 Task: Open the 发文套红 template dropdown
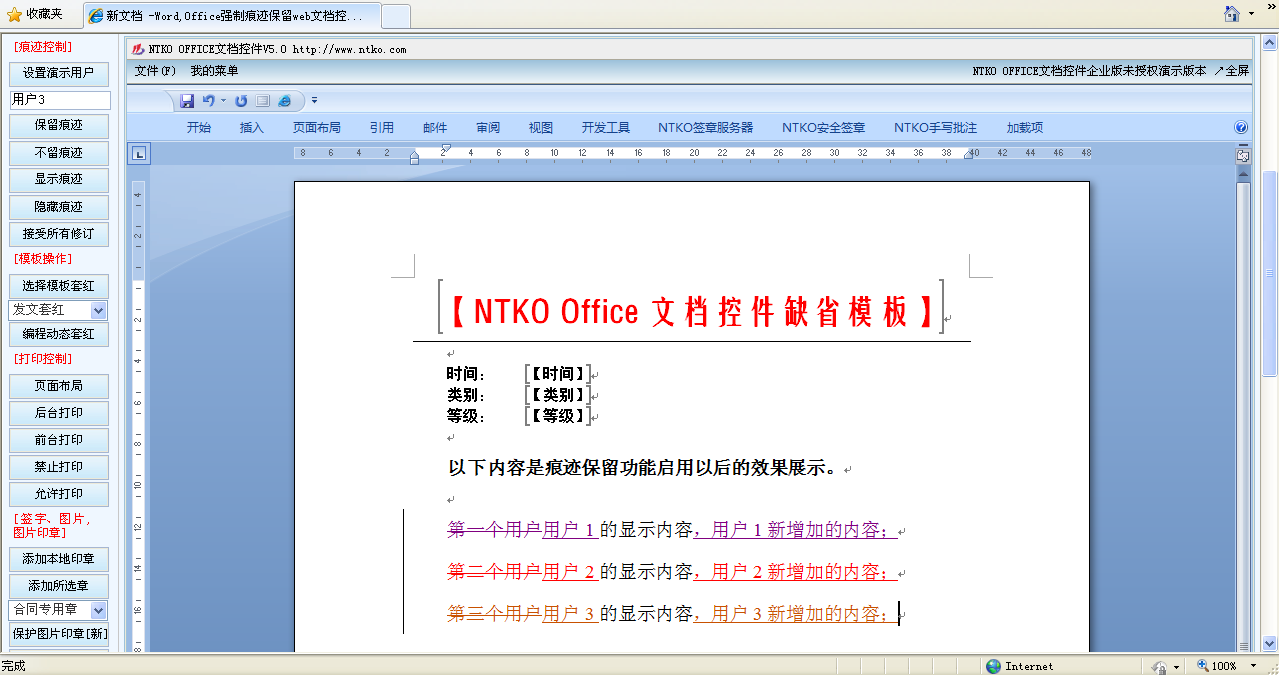point(98,311)
